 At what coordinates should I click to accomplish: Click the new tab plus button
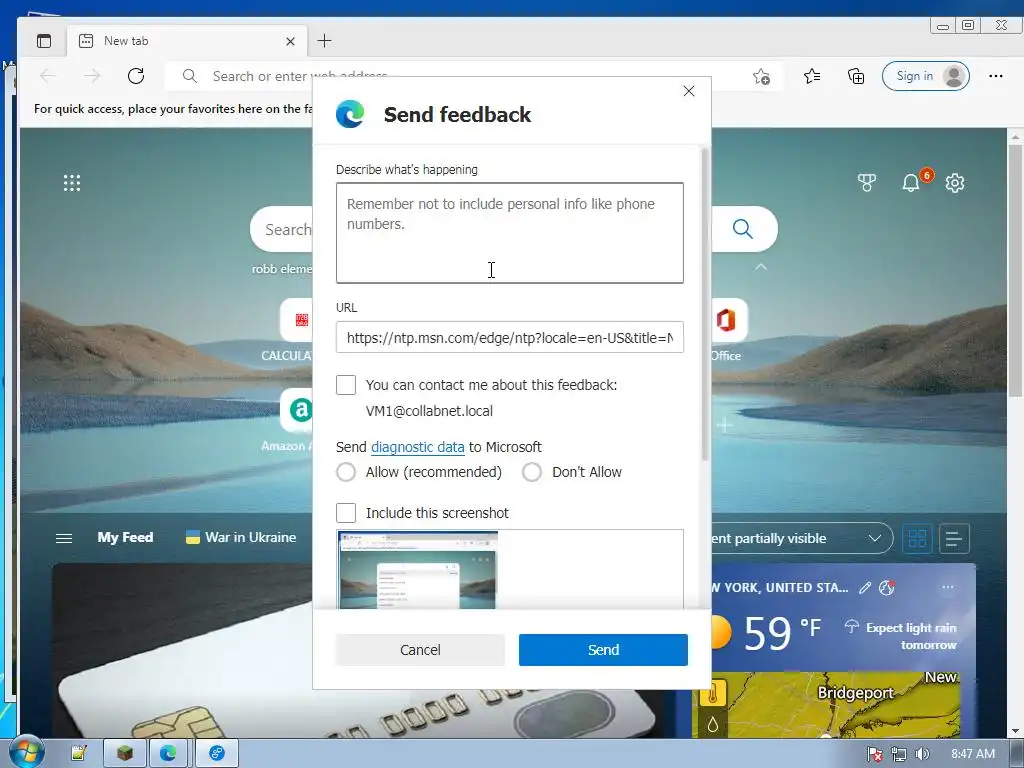[324, 41]
